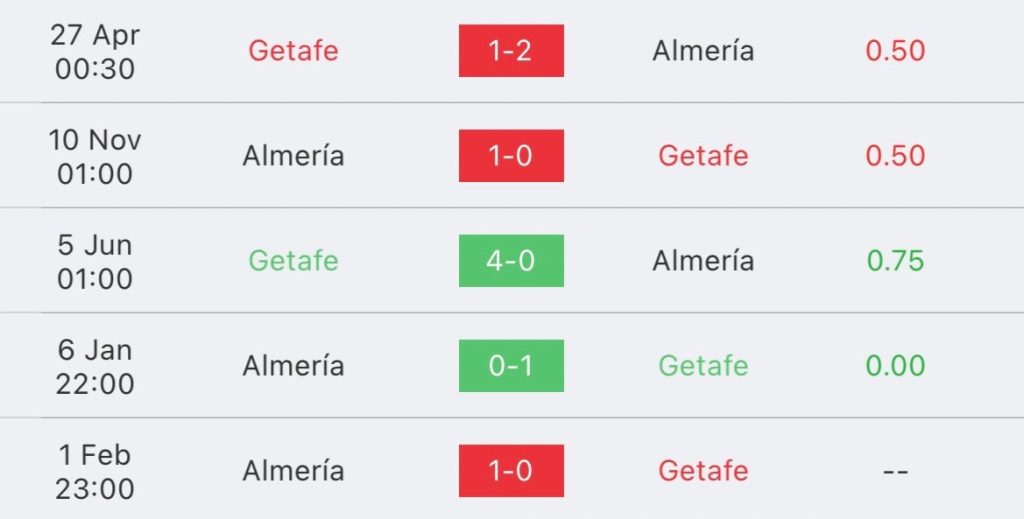Open the 10 Nov 1-0 score badge
The image size is (1024, 519).
[511, 155]
